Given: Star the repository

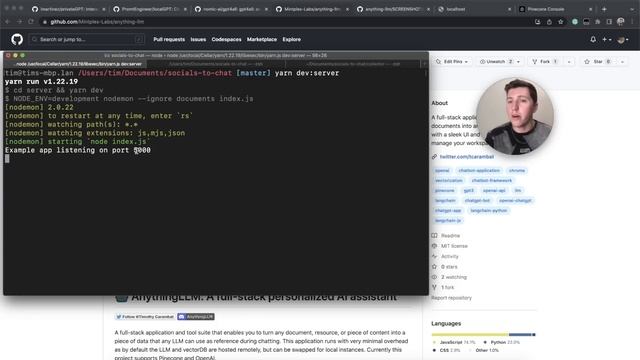Looking at the screenshot, I should coord(598,62).
